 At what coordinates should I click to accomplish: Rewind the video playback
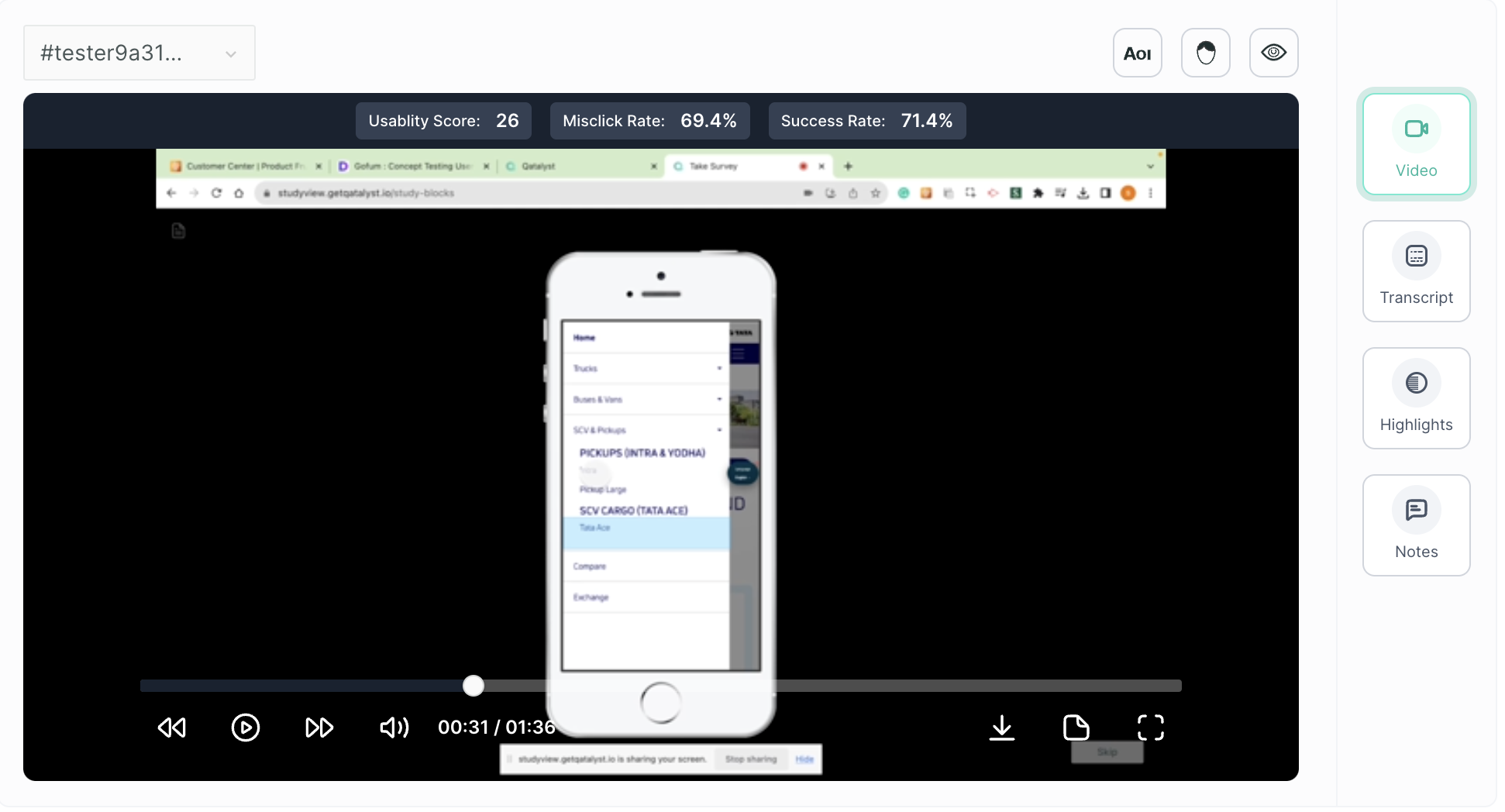(x=172, y=728)
